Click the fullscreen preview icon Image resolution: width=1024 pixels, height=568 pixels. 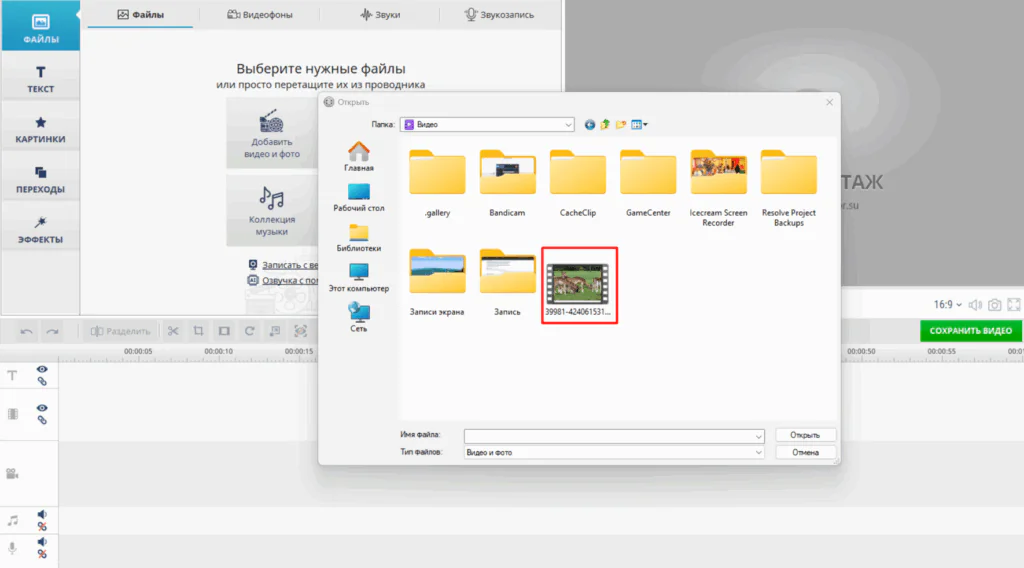(x=1014, y=304)
